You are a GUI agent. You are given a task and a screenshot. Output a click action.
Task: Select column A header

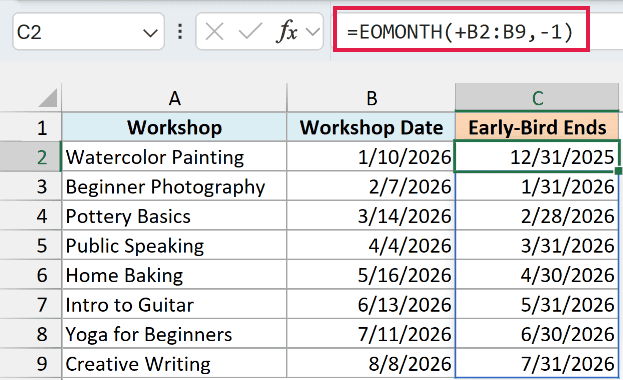174,98
